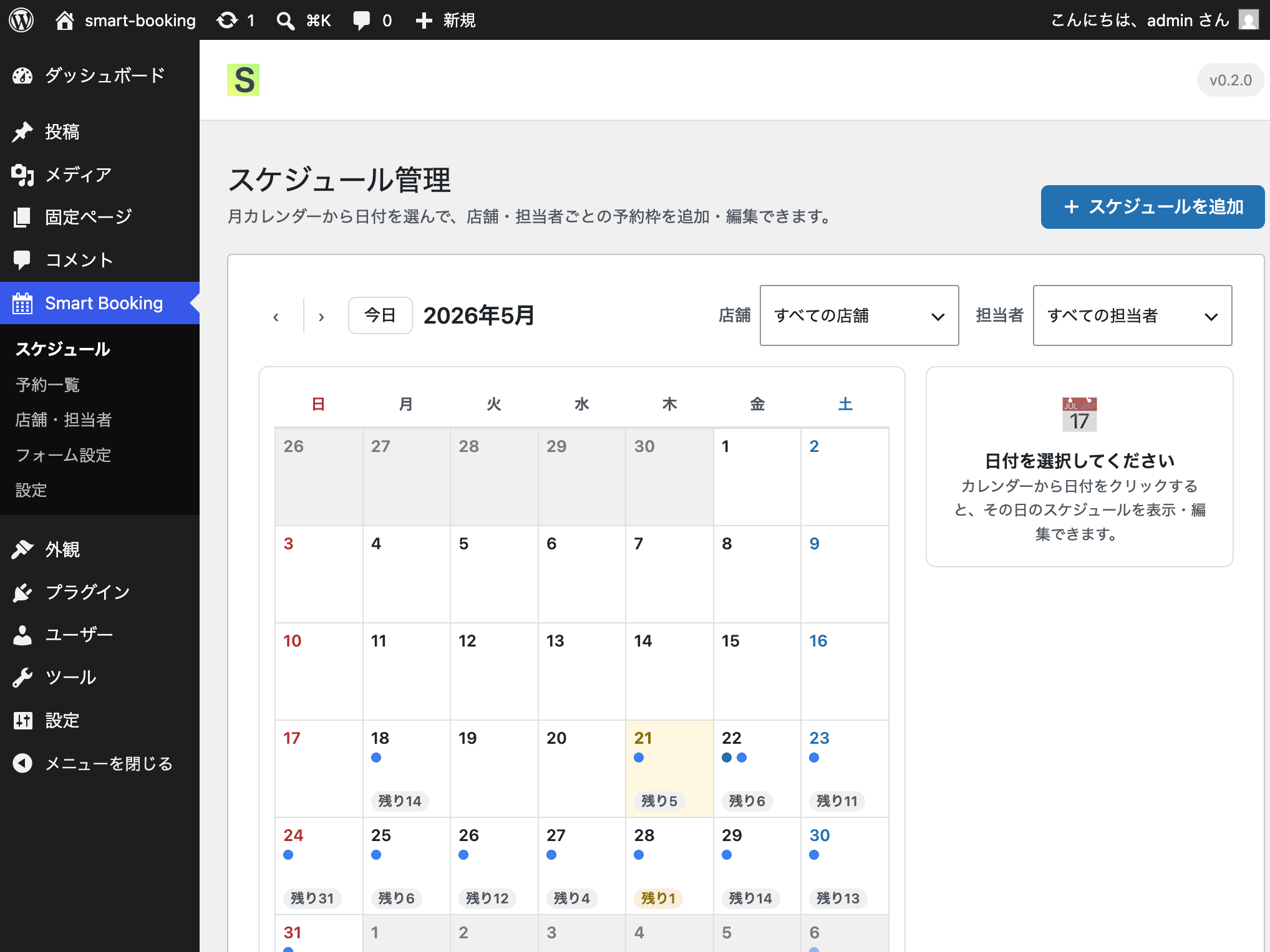
Task: Open 予約一覧 submenu item
Action: (x=47, y=385)
